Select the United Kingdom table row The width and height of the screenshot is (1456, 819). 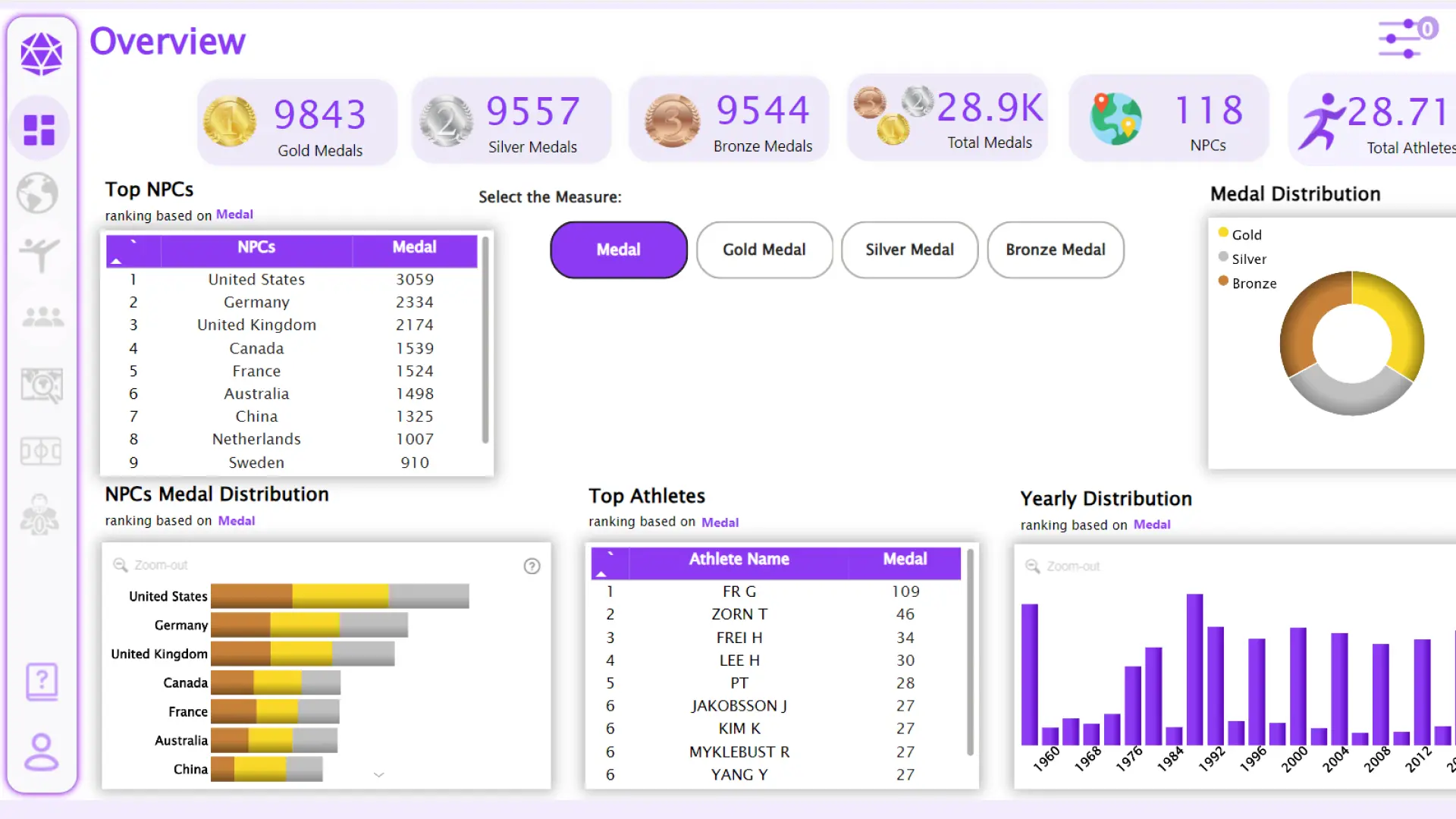[x=292, y=325]
